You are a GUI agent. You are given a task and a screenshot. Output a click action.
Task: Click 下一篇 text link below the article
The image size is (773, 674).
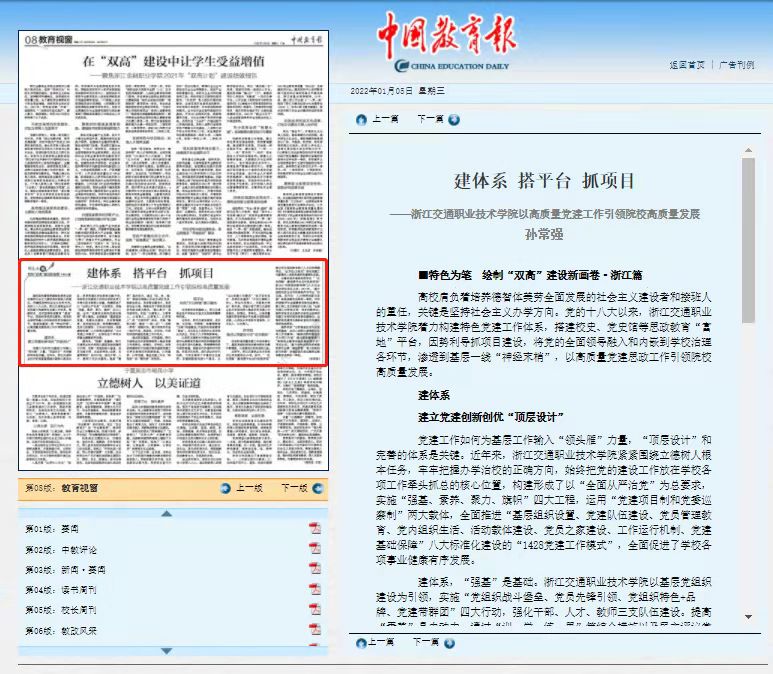[425, 642]
